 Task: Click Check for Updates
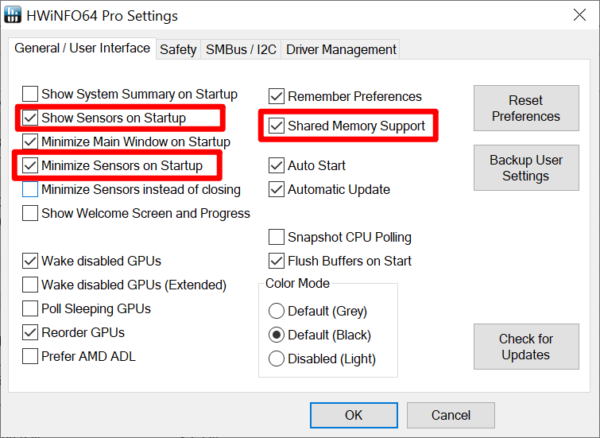526,347
